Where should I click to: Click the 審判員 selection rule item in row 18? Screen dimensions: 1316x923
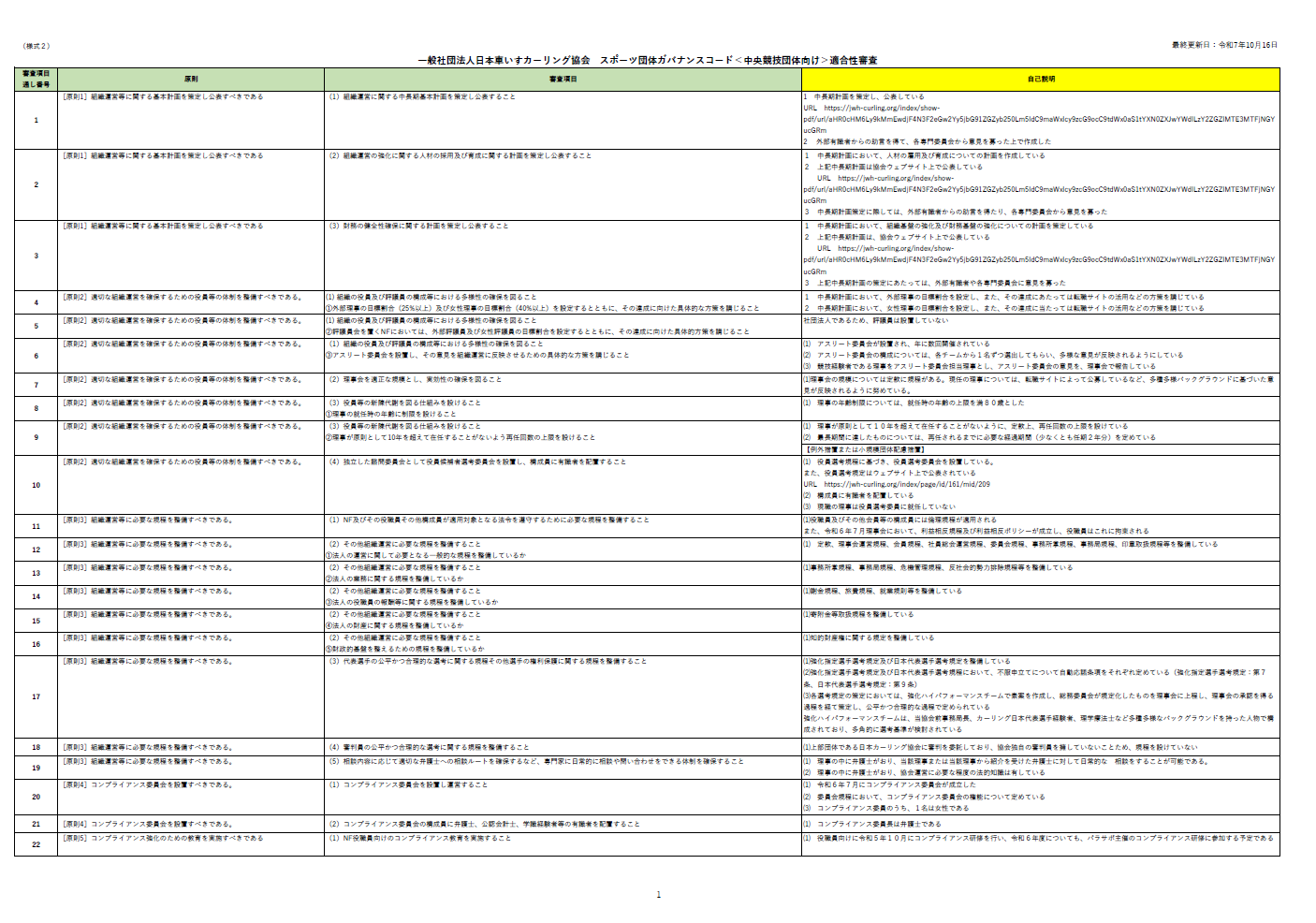(429, 747)
